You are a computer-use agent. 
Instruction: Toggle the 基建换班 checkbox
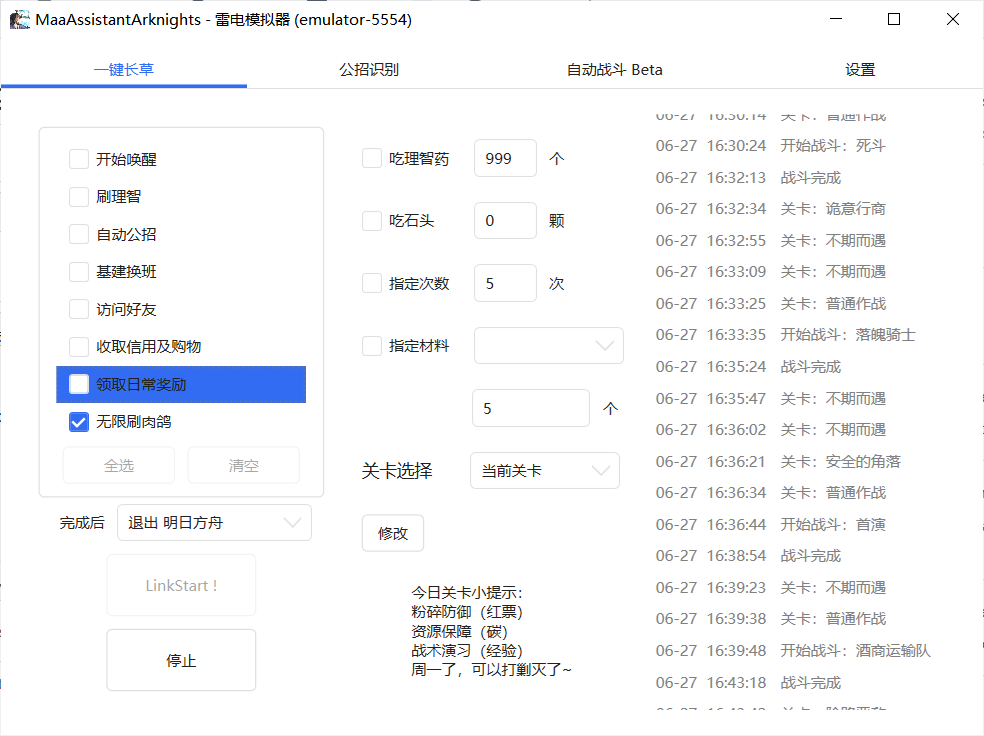coord(78,272)
